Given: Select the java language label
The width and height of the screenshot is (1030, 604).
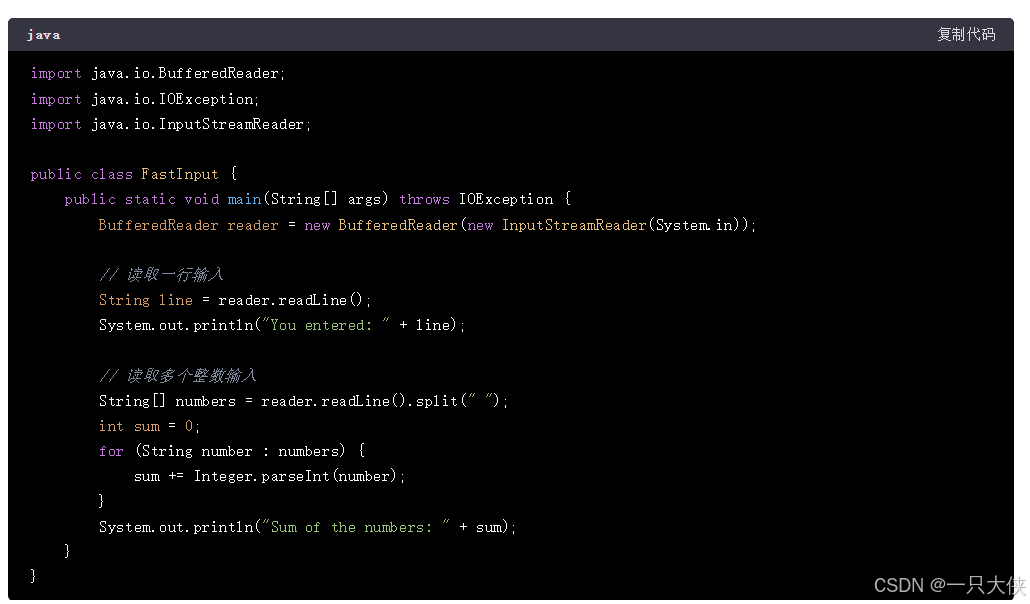Looking at the screenshot, I should [x=43, y=34].
